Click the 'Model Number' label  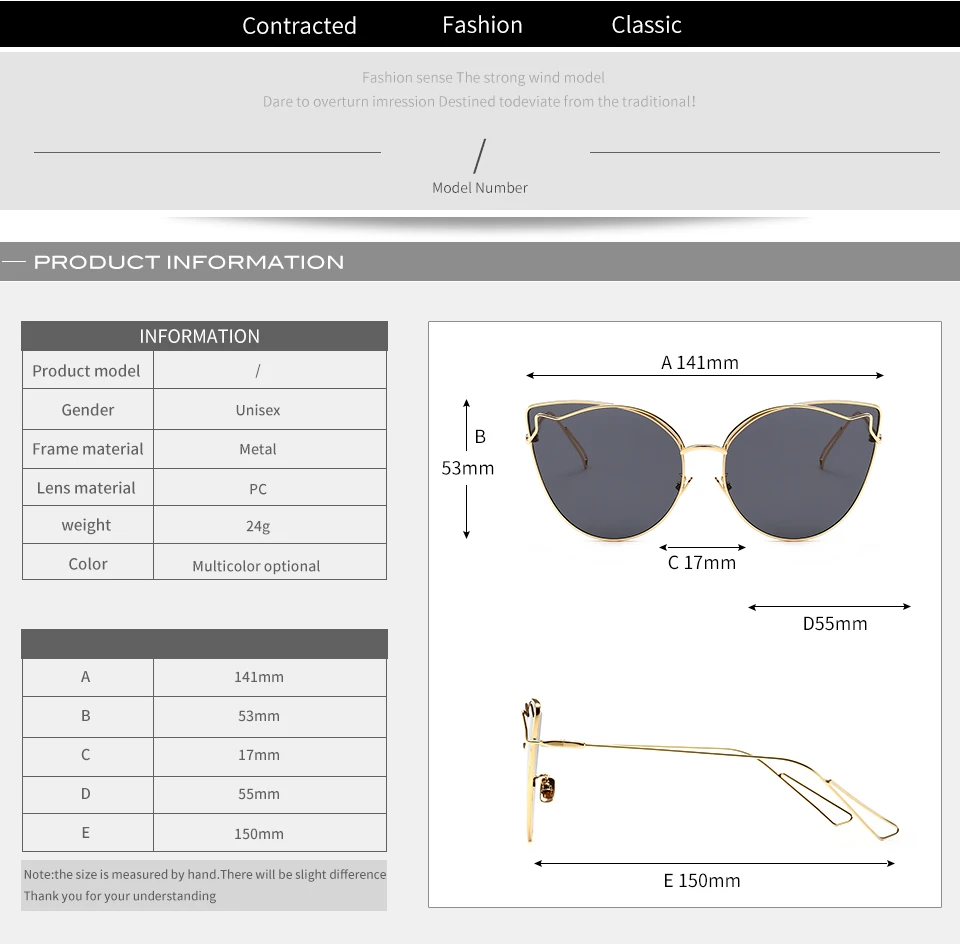(480, 188)
